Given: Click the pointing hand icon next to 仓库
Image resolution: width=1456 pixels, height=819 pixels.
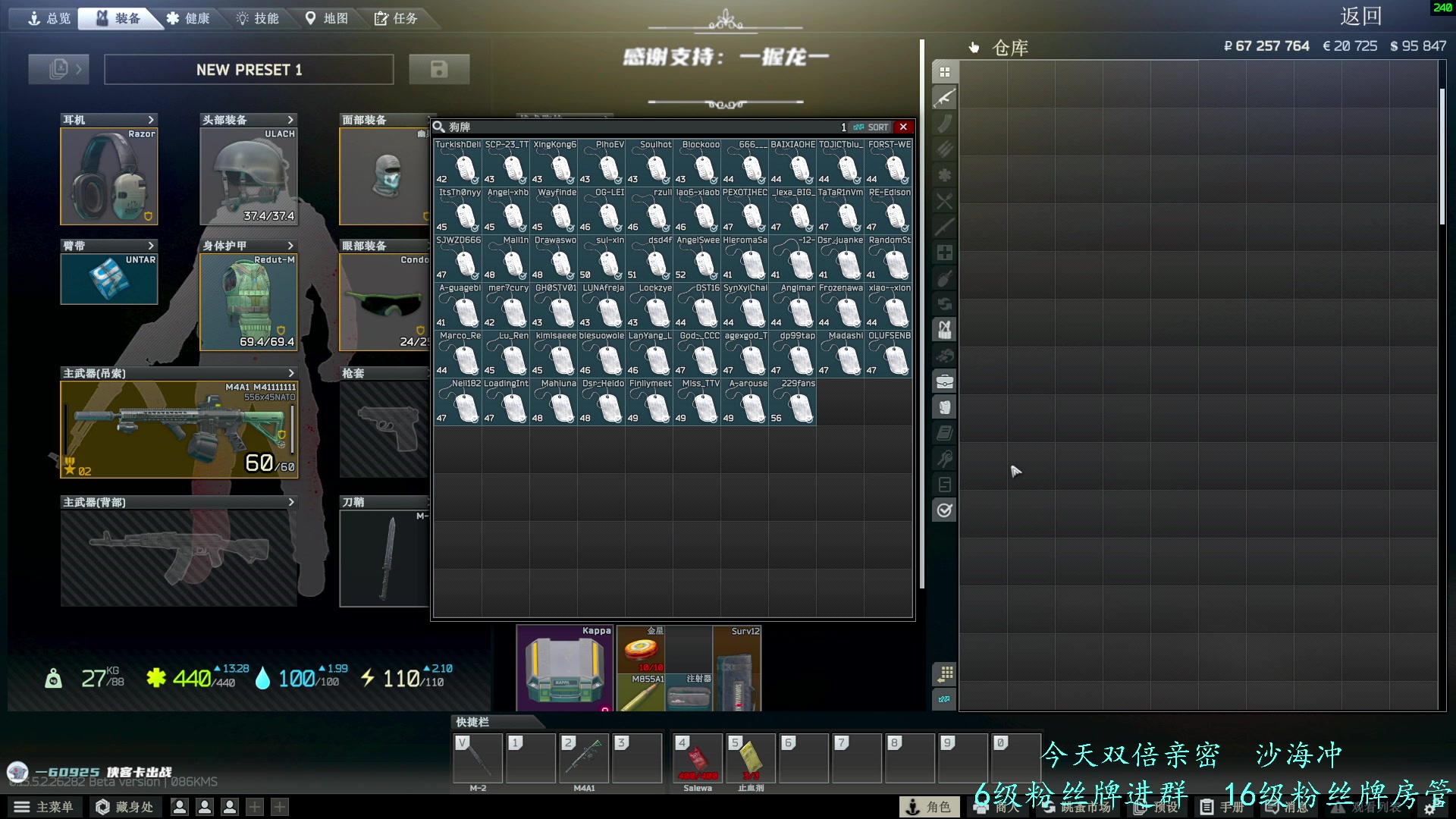Looking at the screenshot, I should click(974, 48).
